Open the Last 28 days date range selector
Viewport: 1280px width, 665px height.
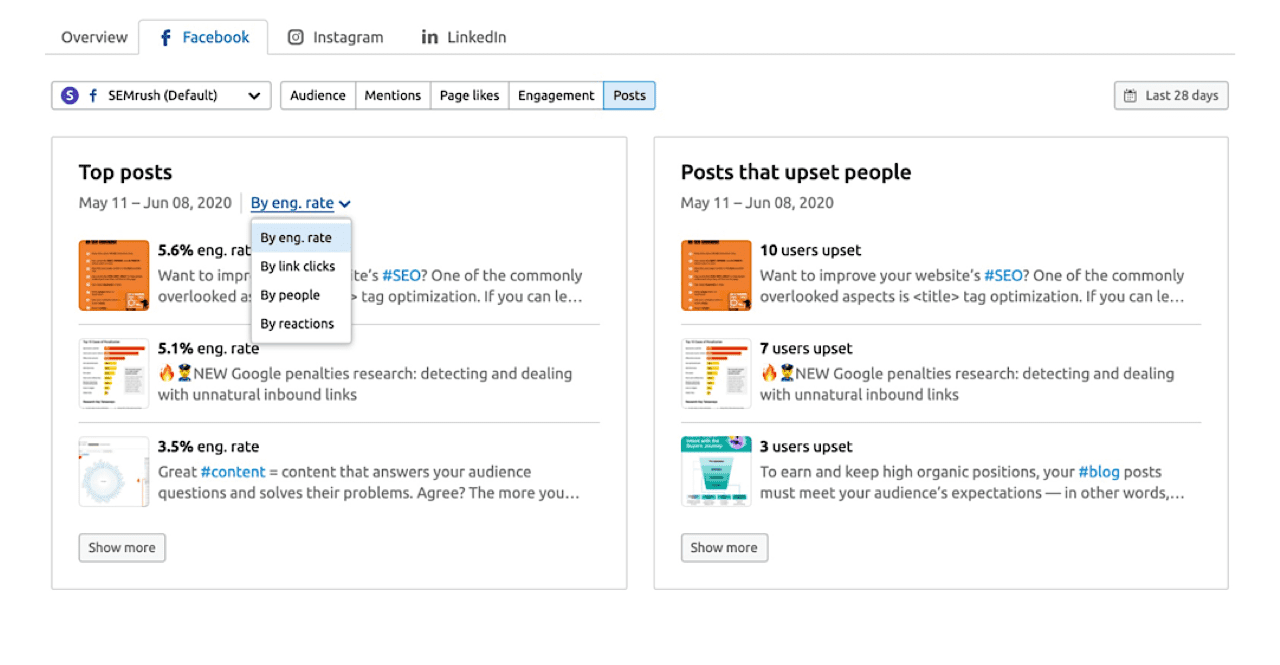pyautogui.click(x=1171, y=95)
